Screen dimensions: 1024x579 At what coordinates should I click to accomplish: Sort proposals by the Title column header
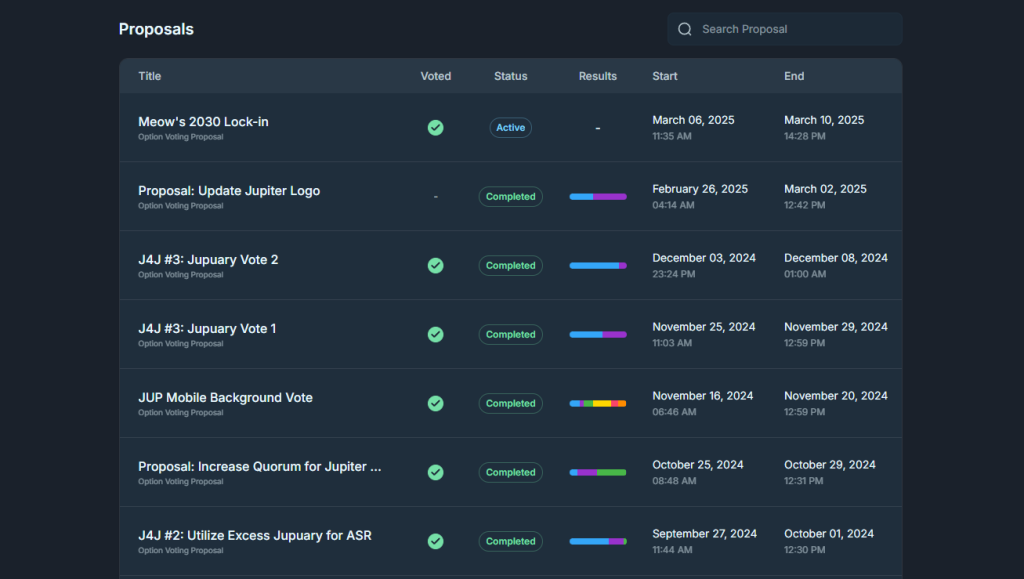click(x=150, y=76)
